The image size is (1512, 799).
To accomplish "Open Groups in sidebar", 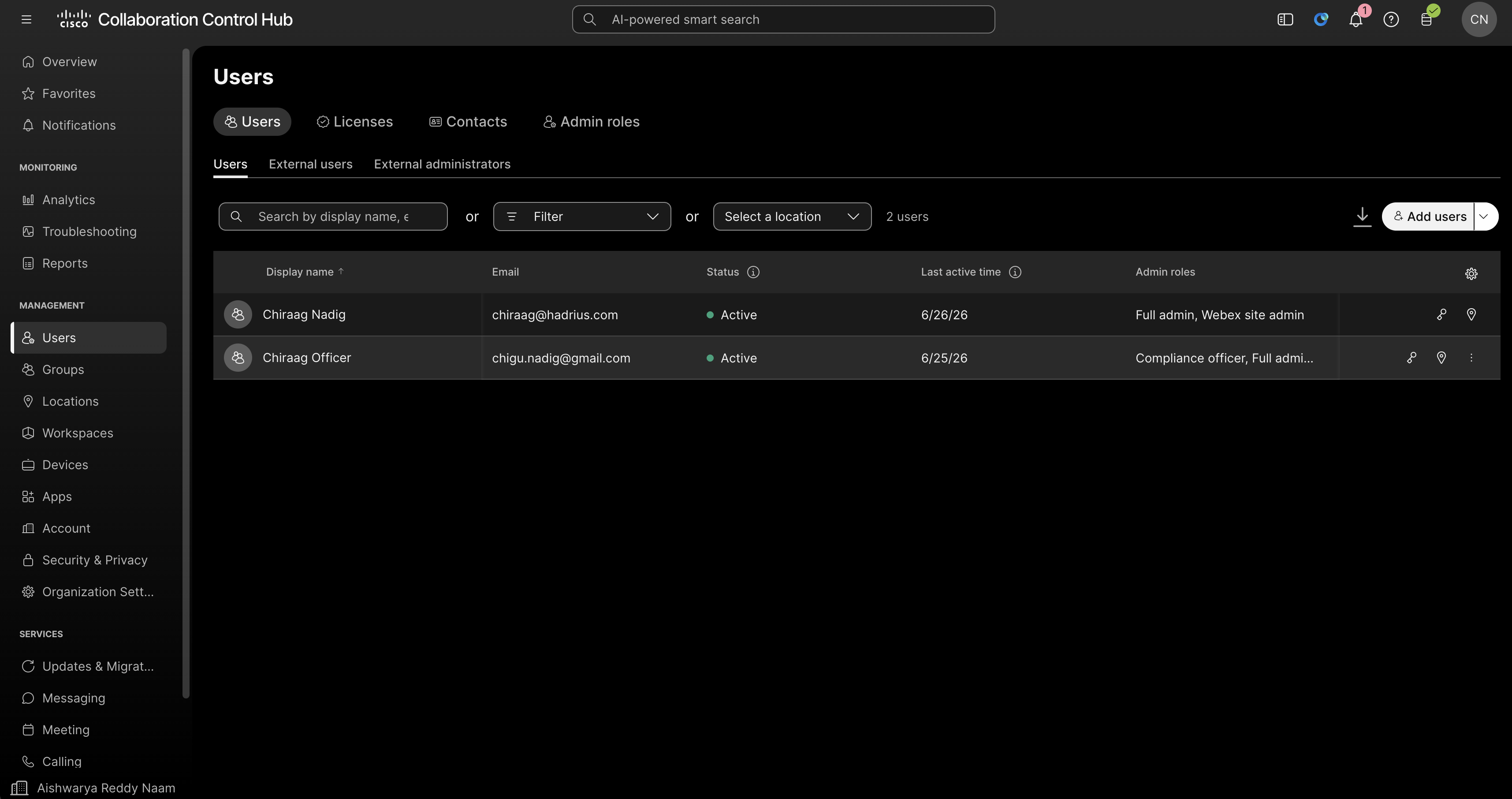I will tap(89, 369).
